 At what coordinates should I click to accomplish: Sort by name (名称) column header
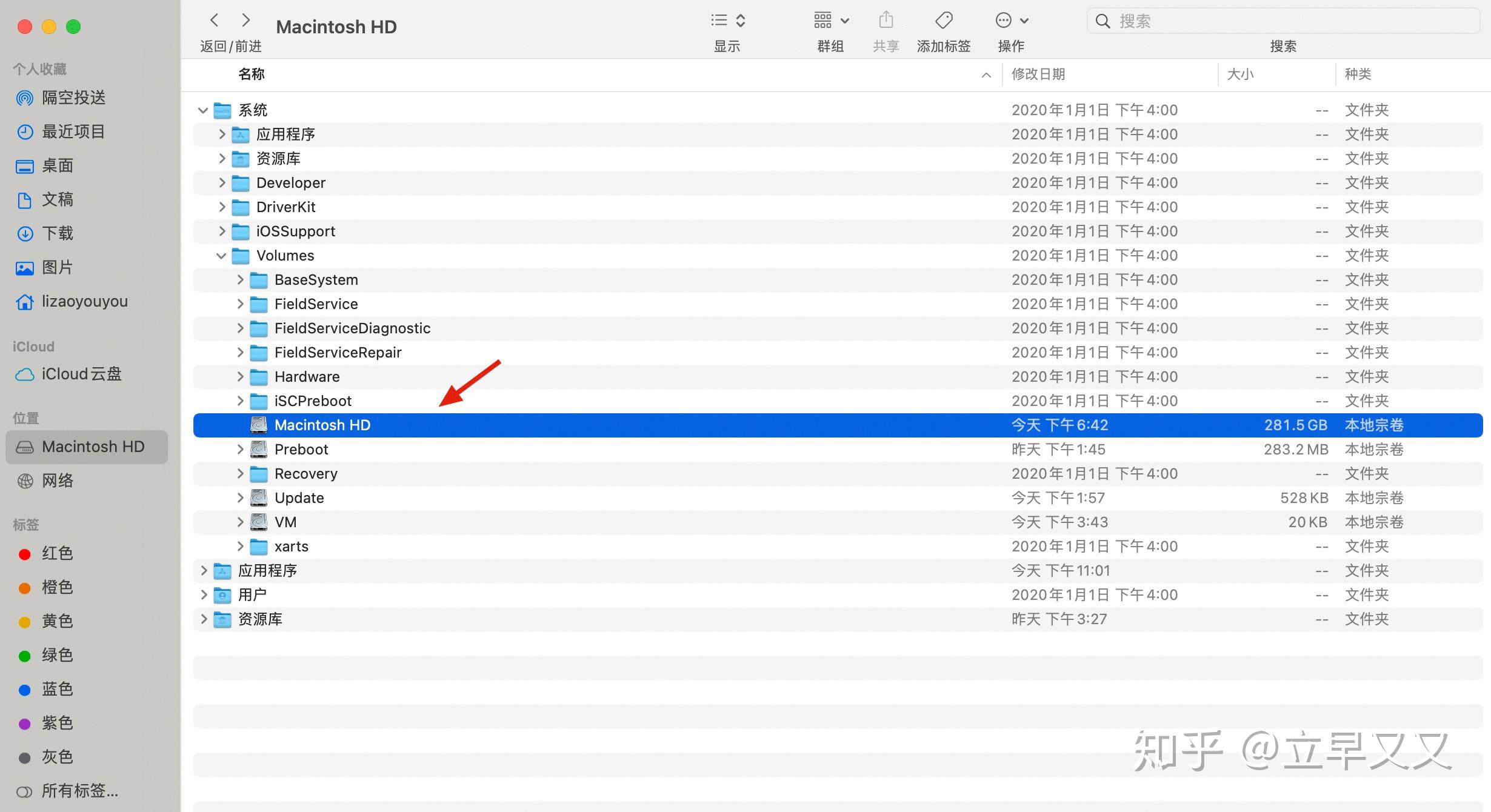tap(252, 74)
